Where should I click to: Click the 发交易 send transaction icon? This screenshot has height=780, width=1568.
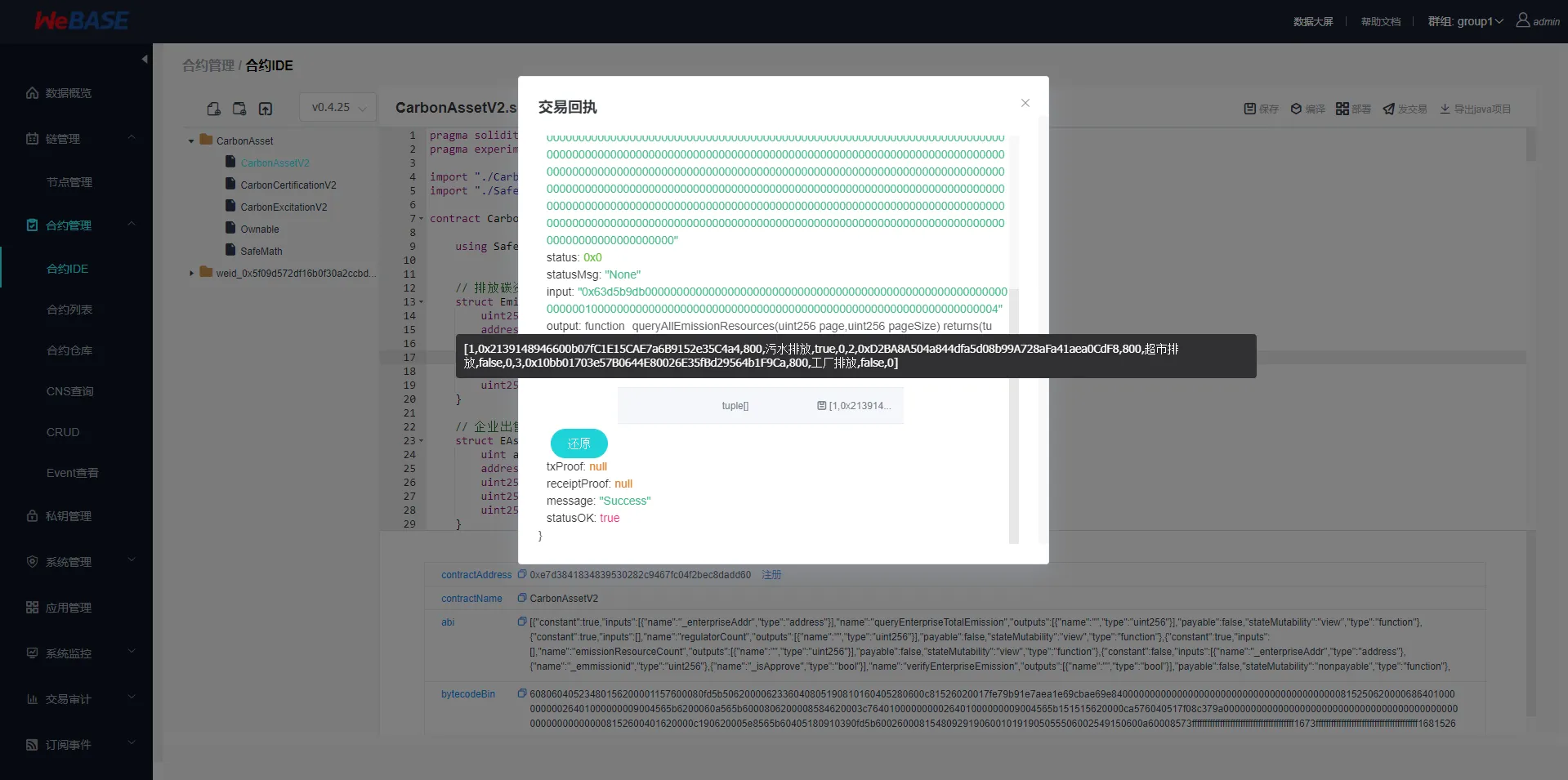pos(1388,109)
